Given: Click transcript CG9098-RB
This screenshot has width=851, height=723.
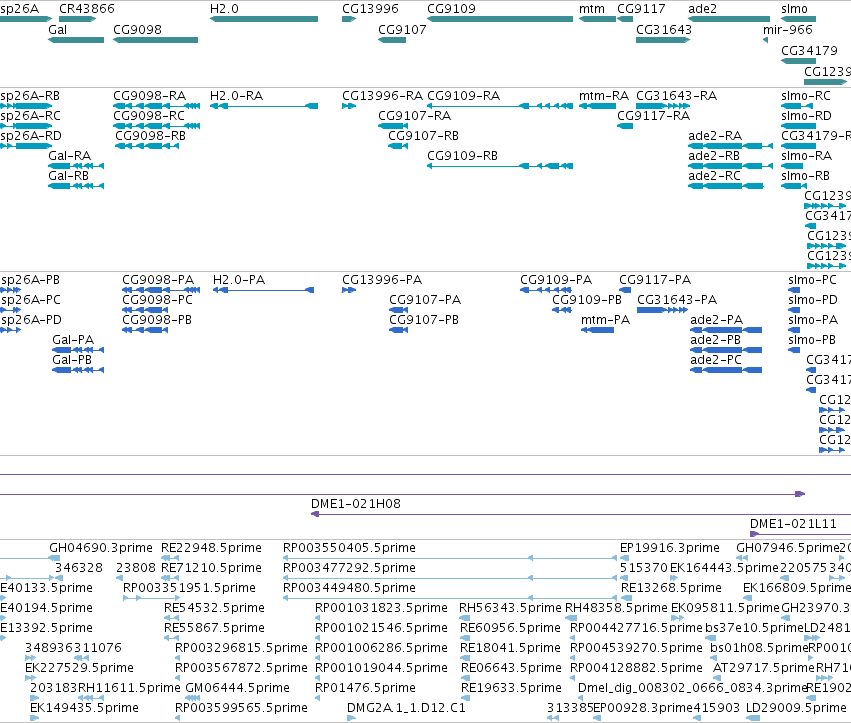Looking at the screenshot, I should (147, 146).
